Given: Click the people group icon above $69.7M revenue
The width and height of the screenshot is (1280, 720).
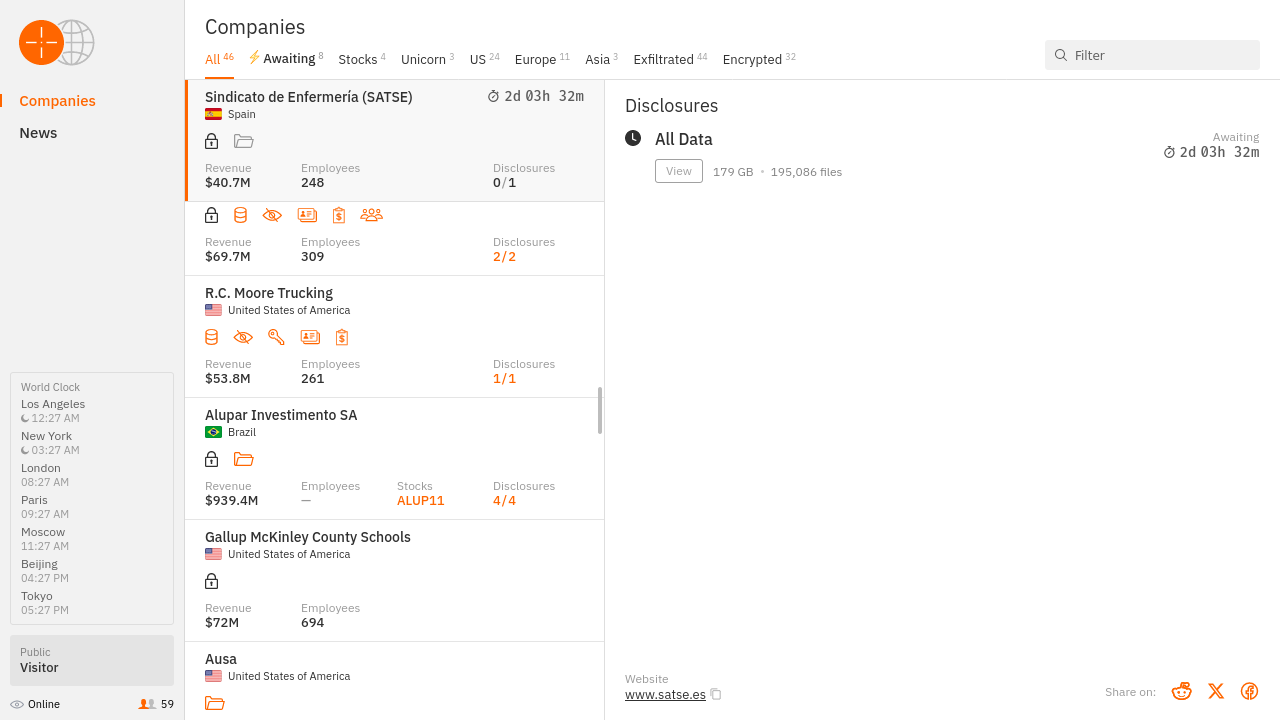Looking at the screenshot, I should coord(371,215).
